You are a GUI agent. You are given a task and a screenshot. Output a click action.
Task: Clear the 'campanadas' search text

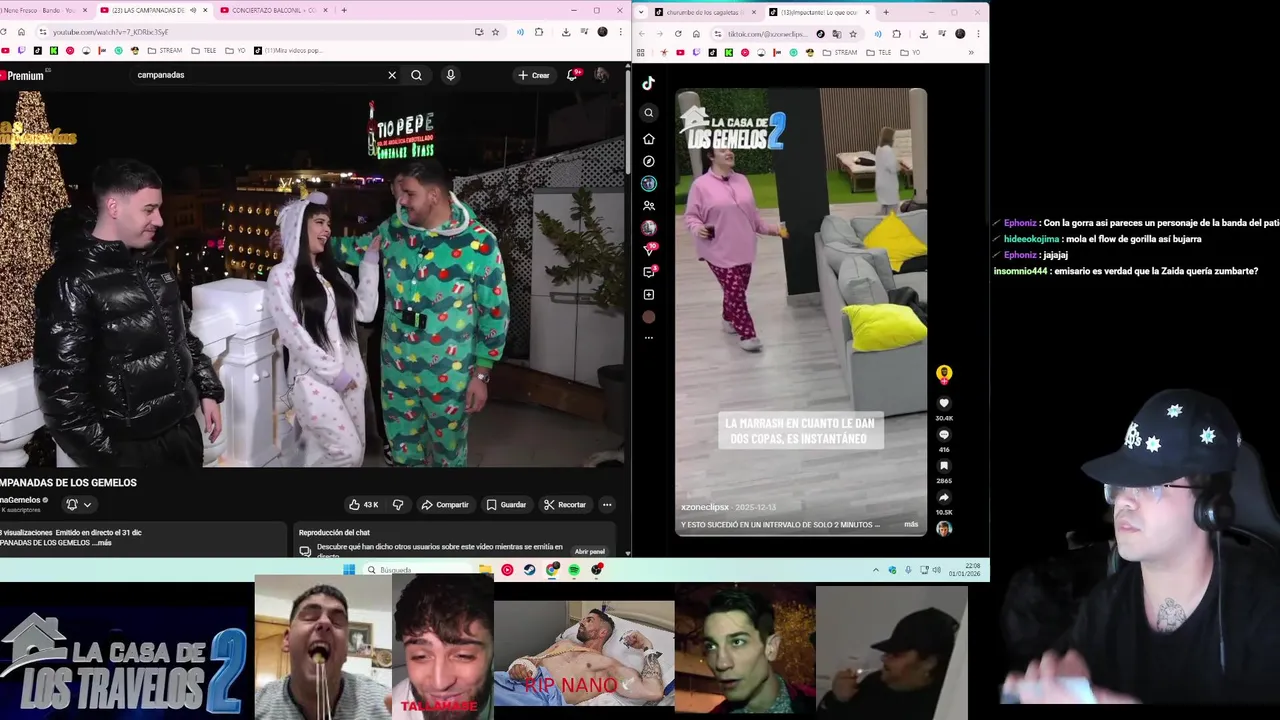click(392, 75)
